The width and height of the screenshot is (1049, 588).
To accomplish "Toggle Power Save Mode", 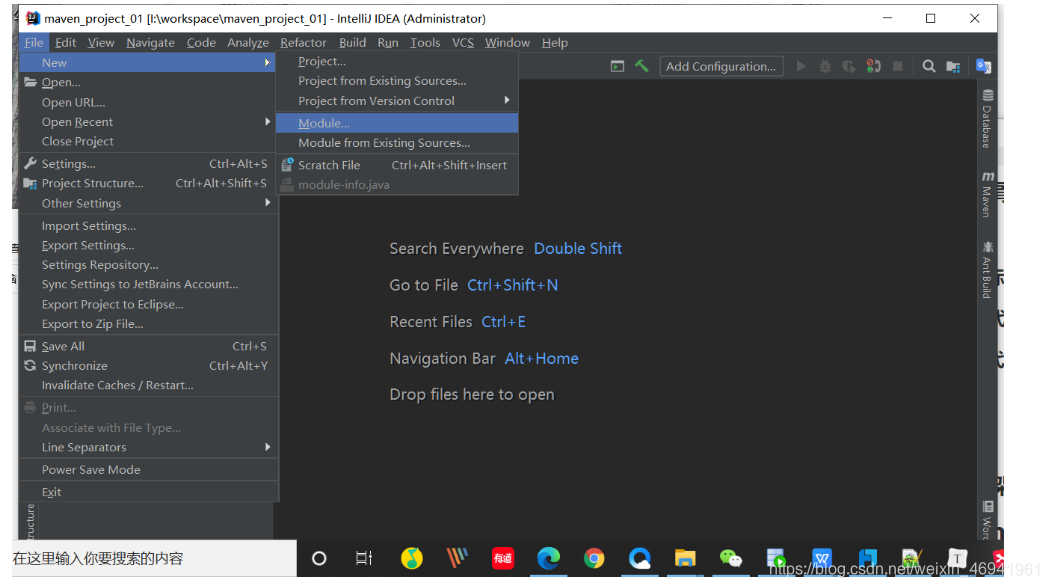I will click(149, 469).
